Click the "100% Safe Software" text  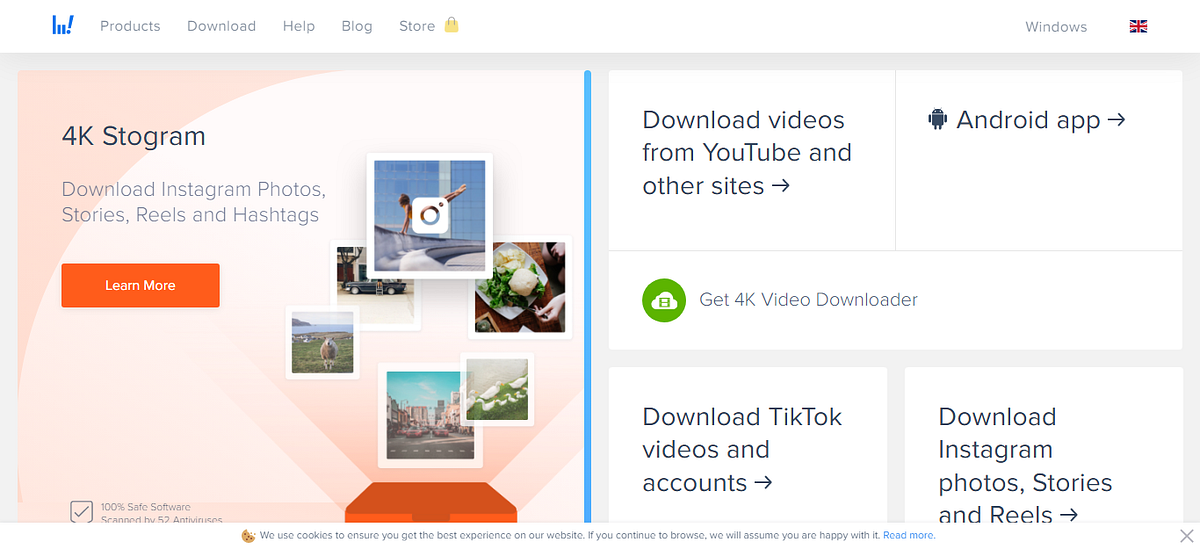click(x=145, y=507)
